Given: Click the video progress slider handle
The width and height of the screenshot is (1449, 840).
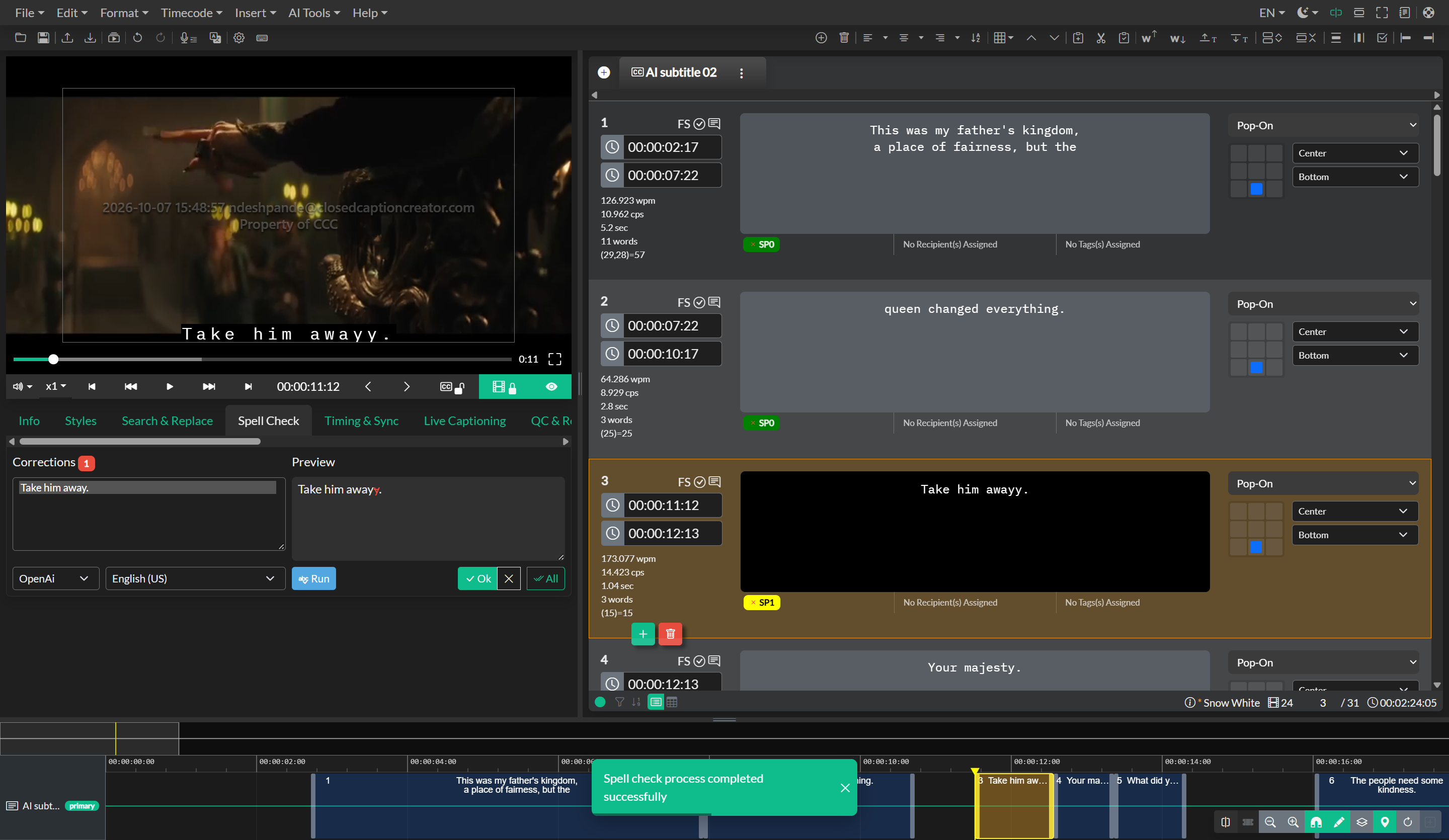Looking at the screenshot, I should [x=53, y=359].
